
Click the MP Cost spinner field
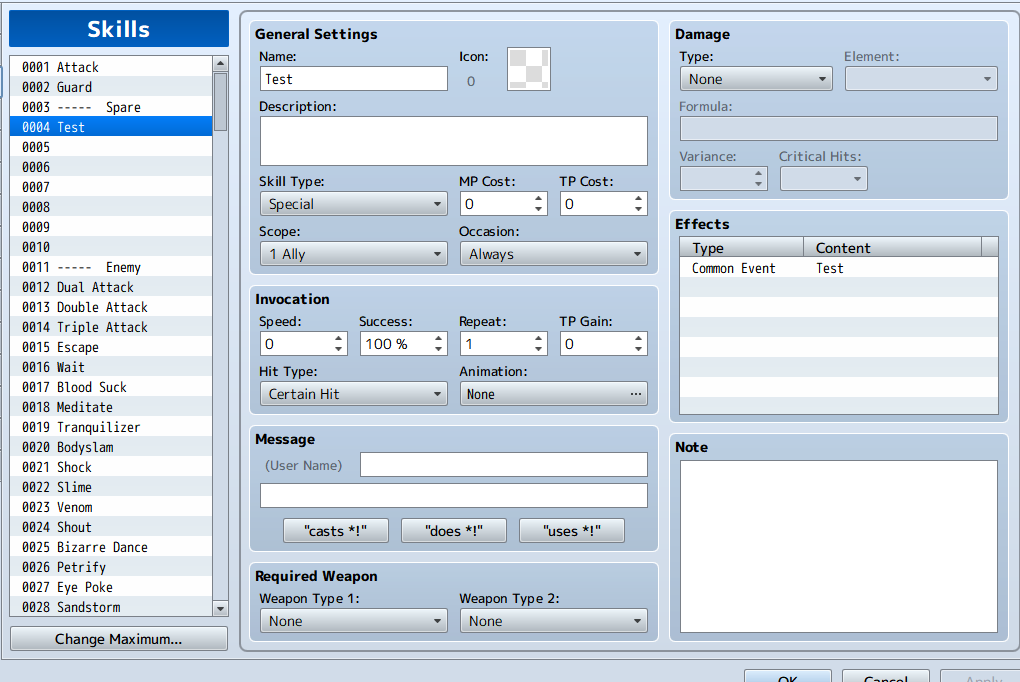(x=503, y=204)
